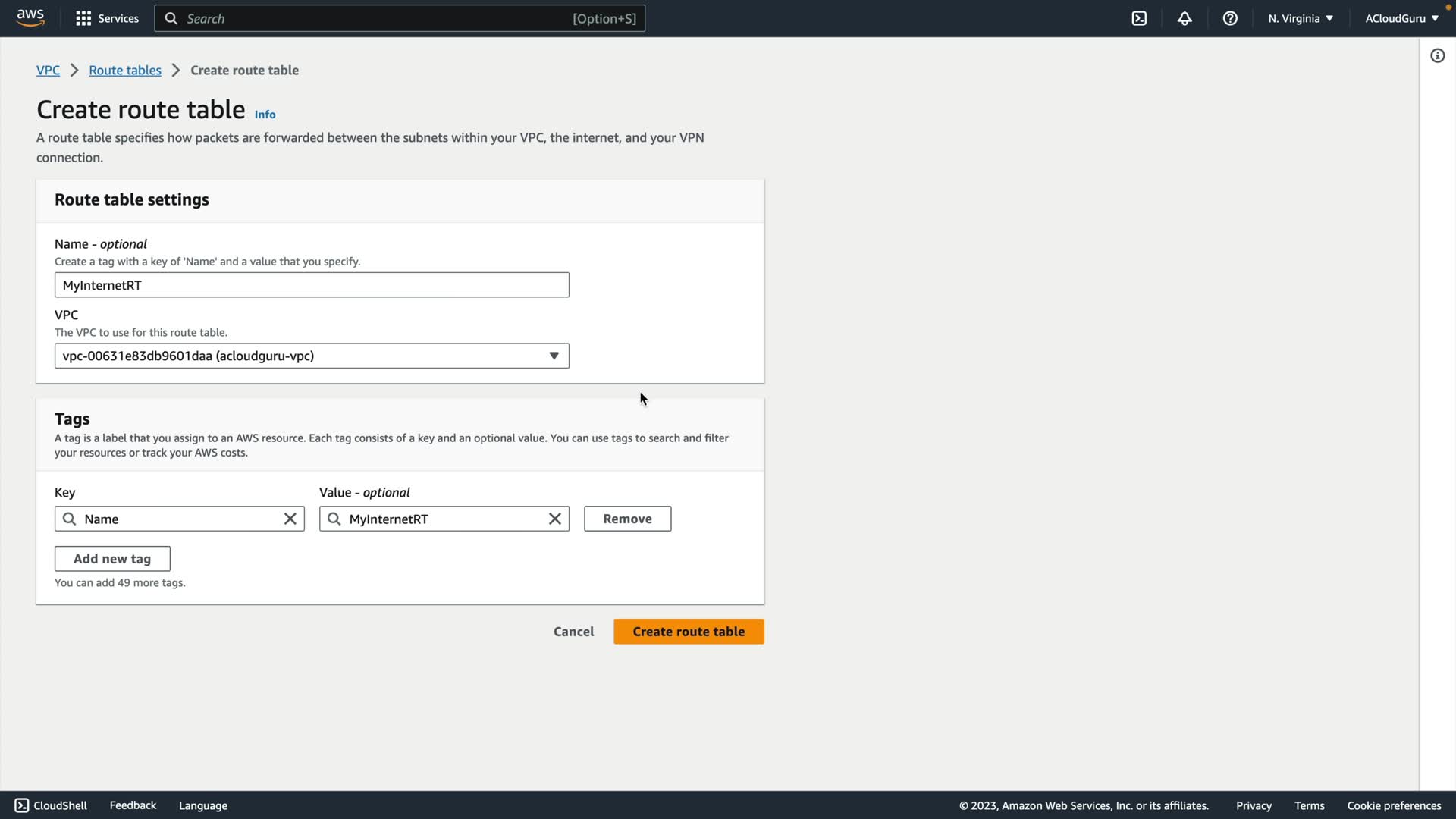Image resolution: width=1456 pixels, height=819 pixels.
Task: Open the info panel circle icon
Action: [x=1437, y=55]
